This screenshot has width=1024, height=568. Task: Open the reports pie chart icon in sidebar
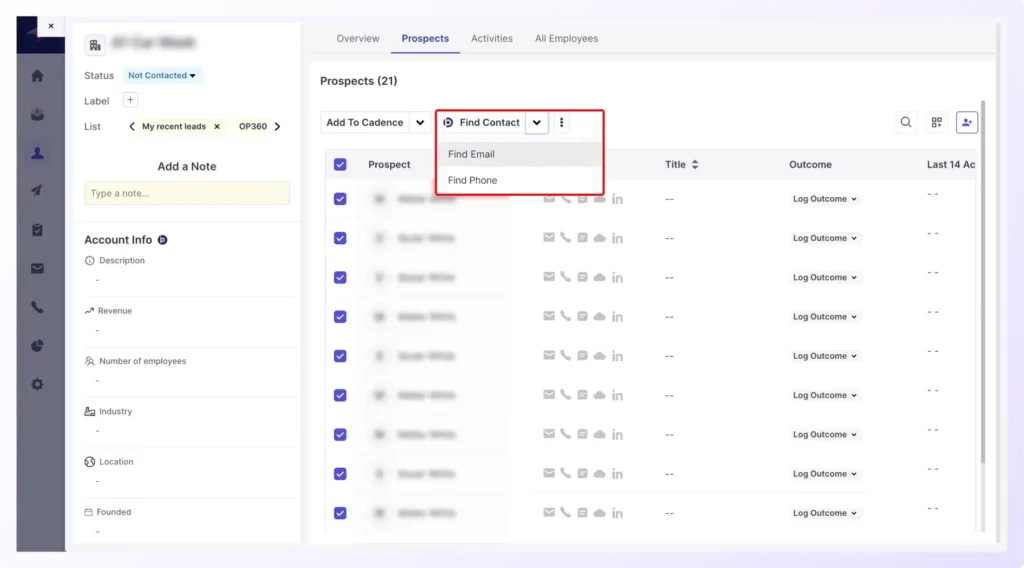point(37,346)
